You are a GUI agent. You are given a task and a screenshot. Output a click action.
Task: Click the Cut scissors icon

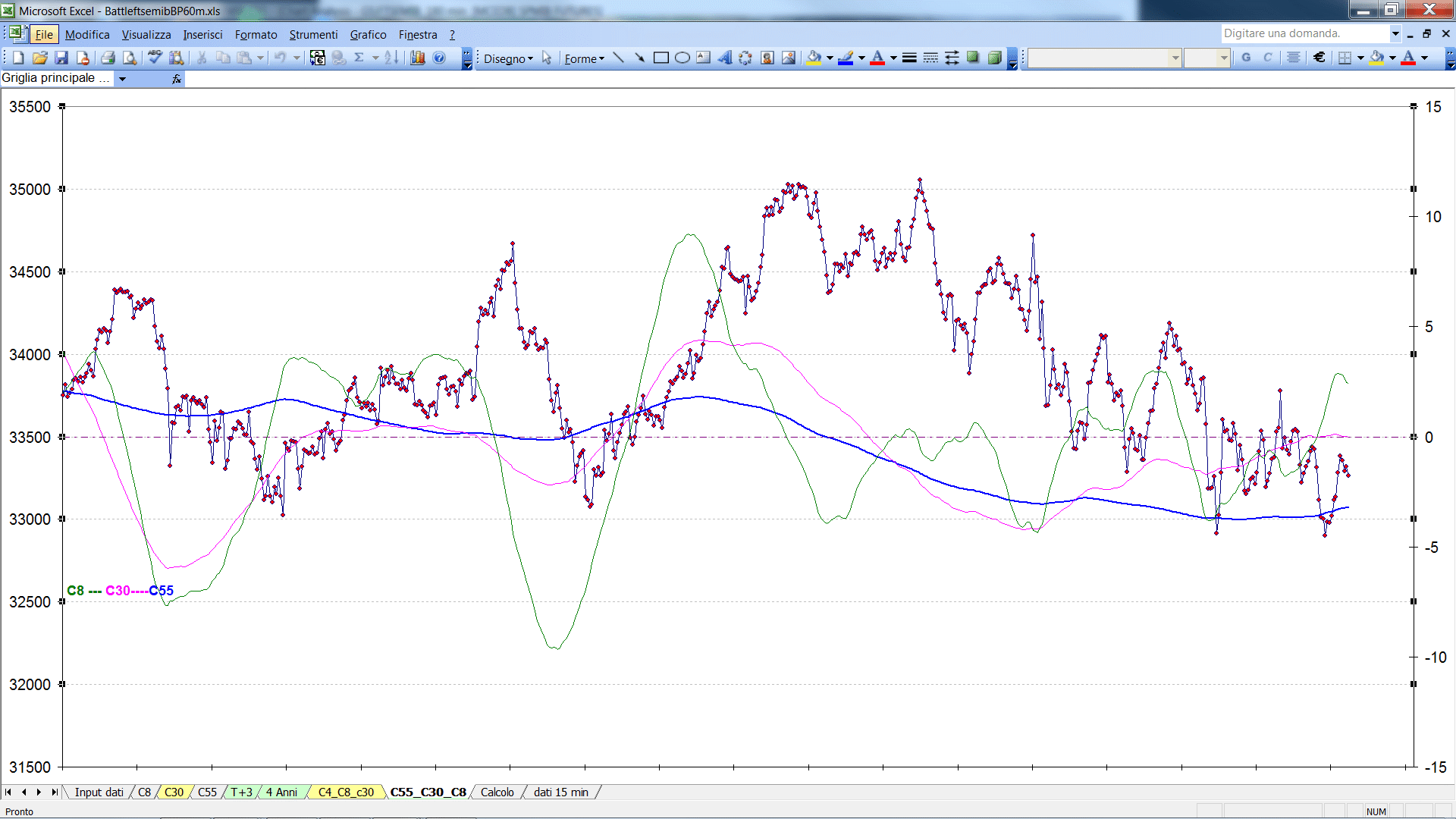[x=202, y=58]
